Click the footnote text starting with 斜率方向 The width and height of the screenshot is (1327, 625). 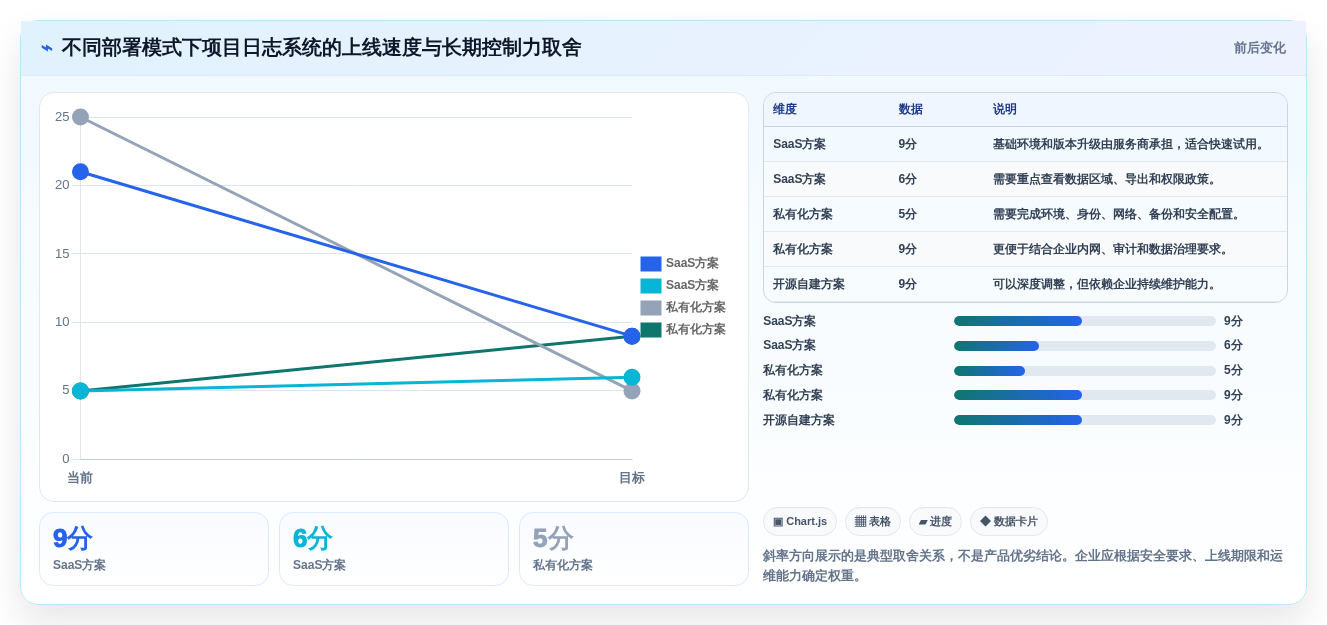point(1023,566)
